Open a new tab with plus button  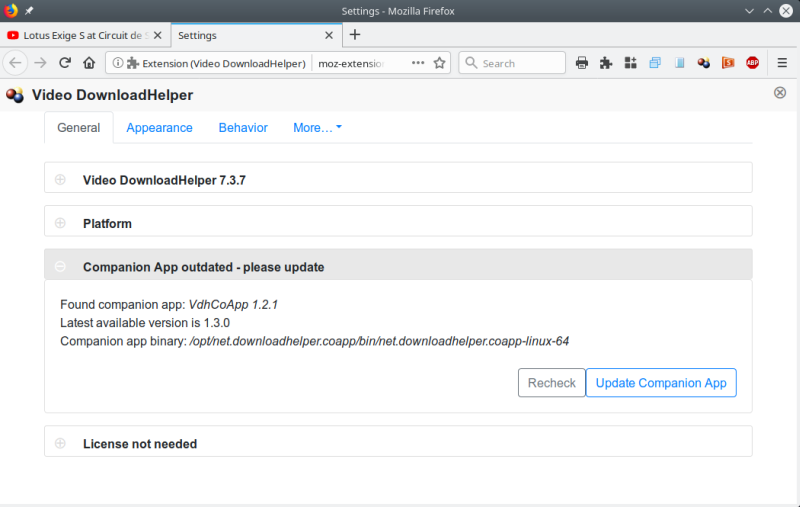click(355, 35)
